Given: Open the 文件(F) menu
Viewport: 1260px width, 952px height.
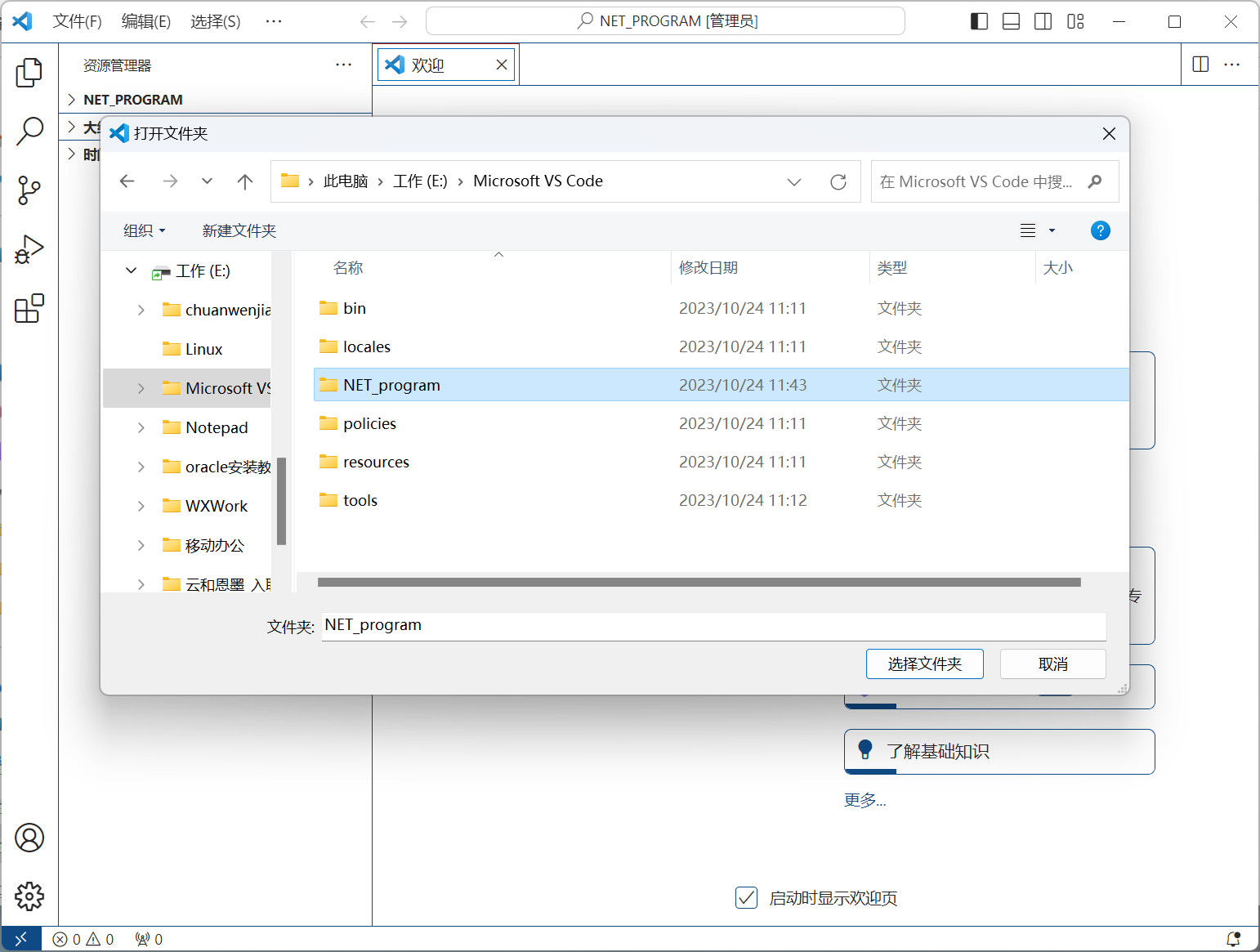Looking at the screenshot, I should point(77,21).
